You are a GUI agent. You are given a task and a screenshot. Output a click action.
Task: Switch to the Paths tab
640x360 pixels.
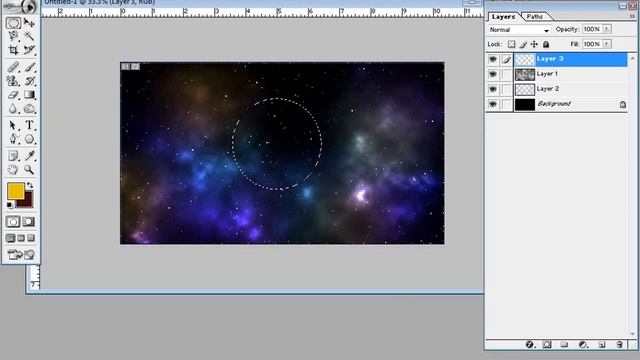click(534, 16)
